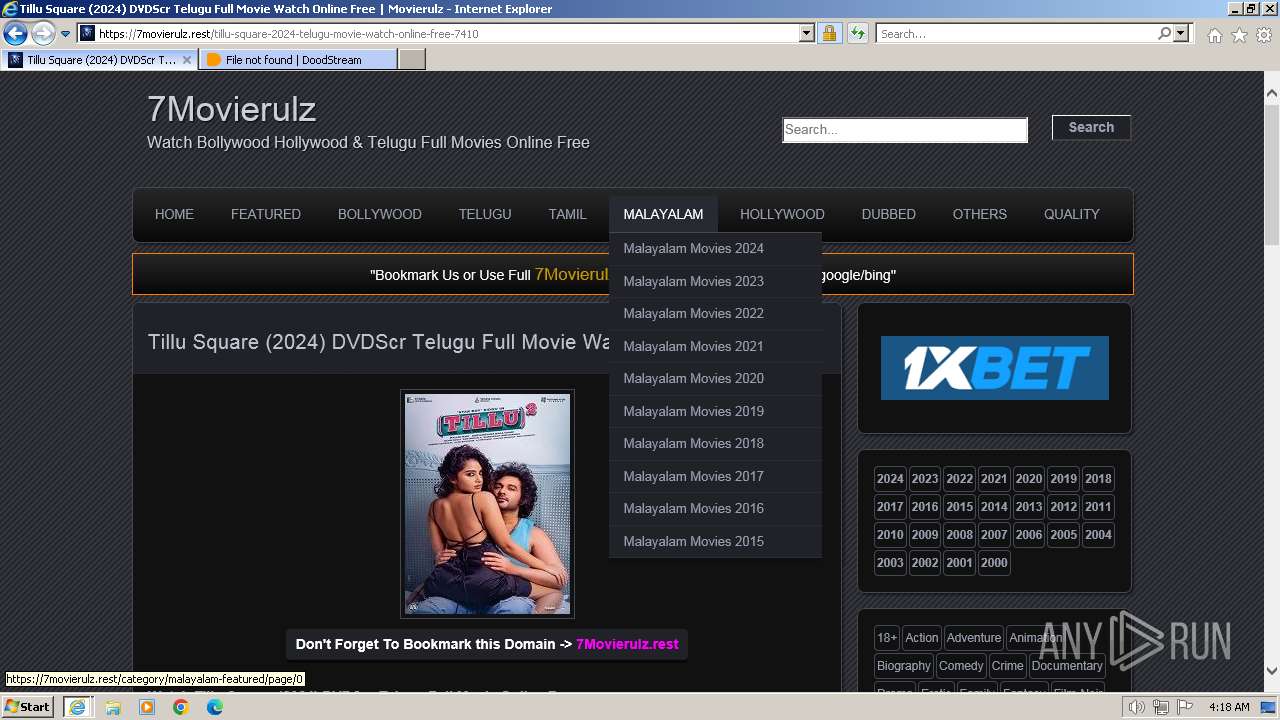Open the BOLLYWOOD nav menu
The image size is (1280, 720).
pyautogui.click(x=380, y=214)
